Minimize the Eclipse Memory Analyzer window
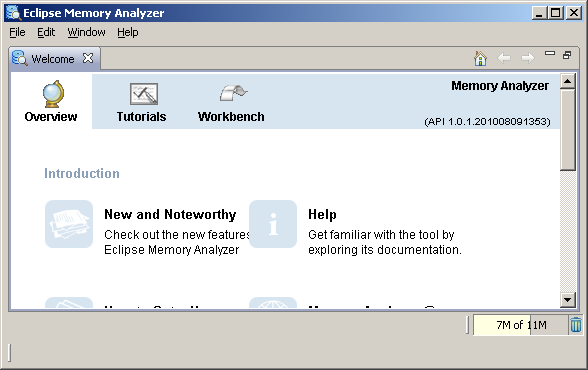 coord(539,13)
